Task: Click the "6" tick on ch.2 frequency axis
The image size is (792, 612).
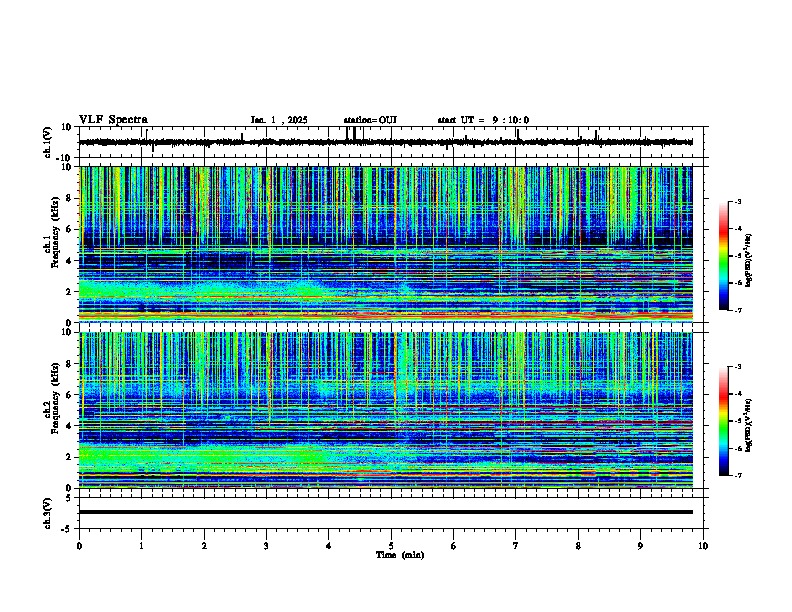Action: point(70,395)
